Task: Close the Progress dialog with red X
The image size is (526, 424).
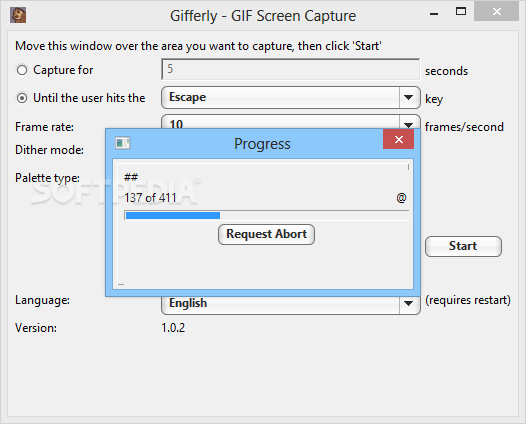Action: pyautogui.click(x=399, y=139)
